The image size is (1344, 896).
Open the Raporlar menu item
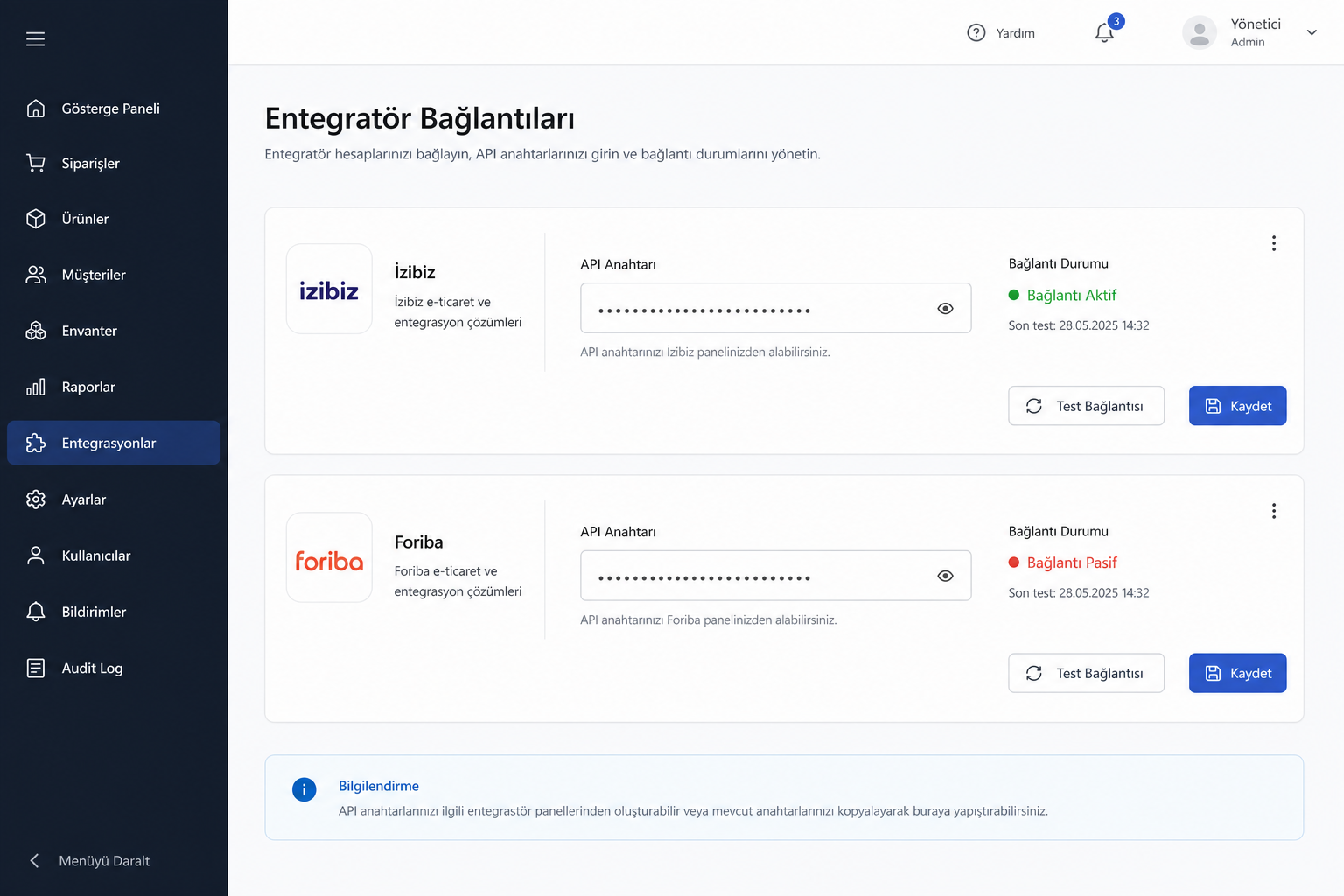tap(114, 387)
